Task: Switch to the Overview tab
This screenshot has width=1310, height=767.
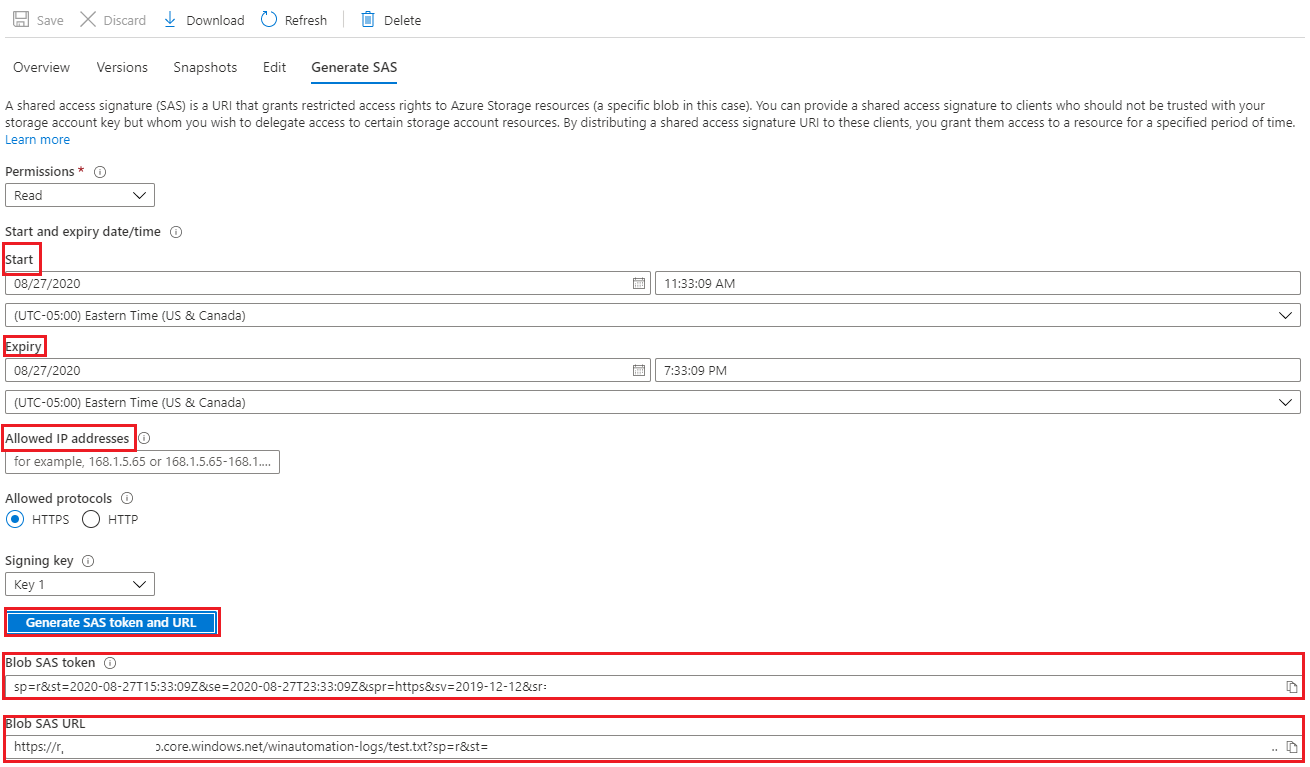Action: click(42, 68)
